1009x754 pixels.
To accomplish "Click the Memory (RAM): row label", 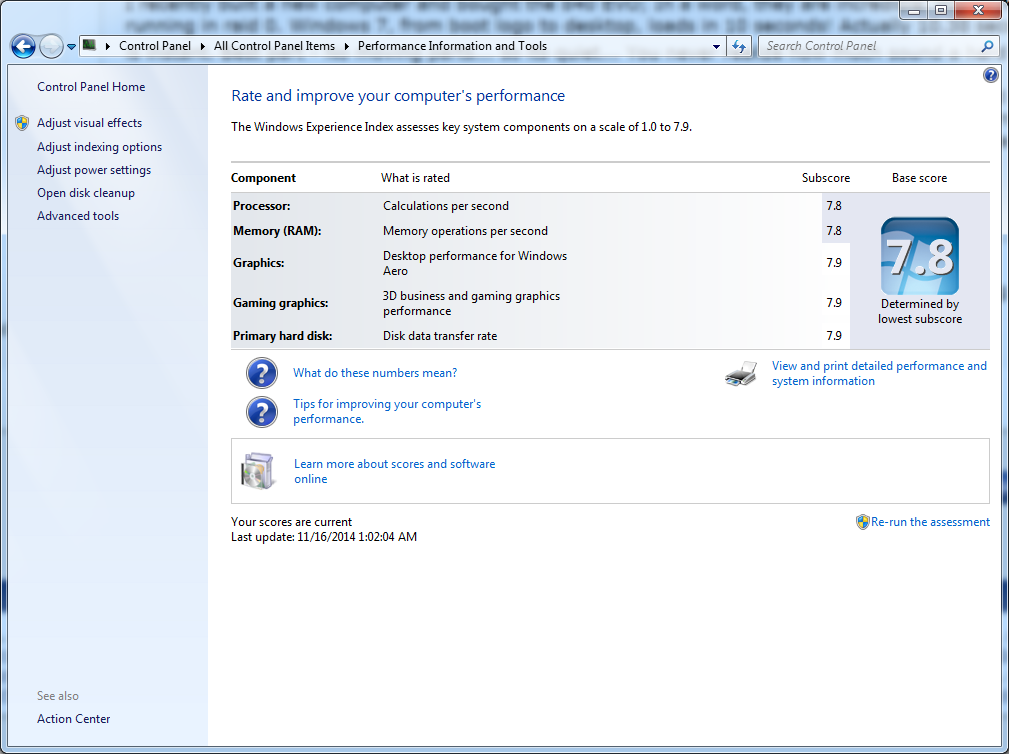I will point(277,231).
